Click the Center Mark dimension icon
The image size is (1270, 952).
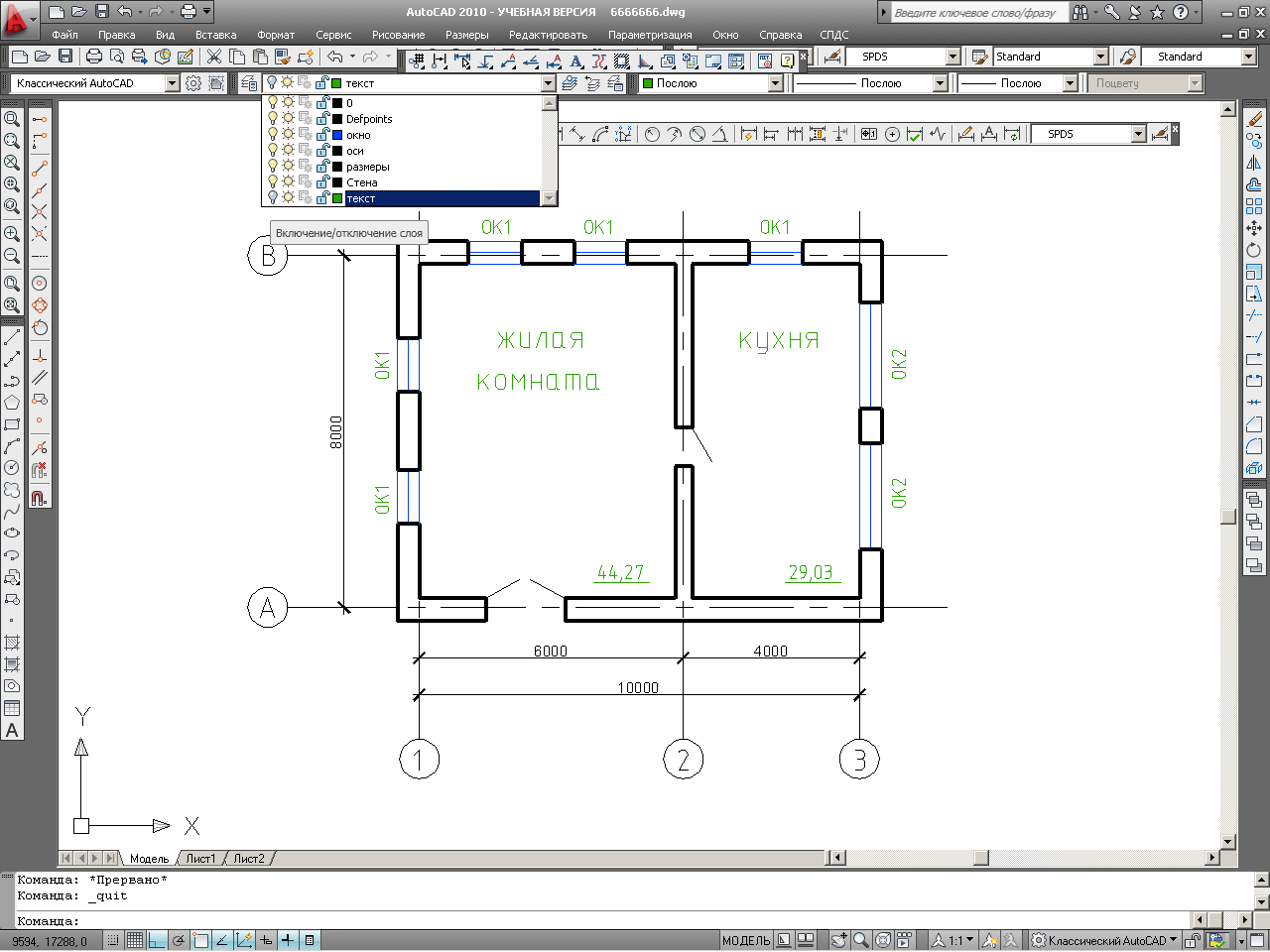[x=892, y=134]
